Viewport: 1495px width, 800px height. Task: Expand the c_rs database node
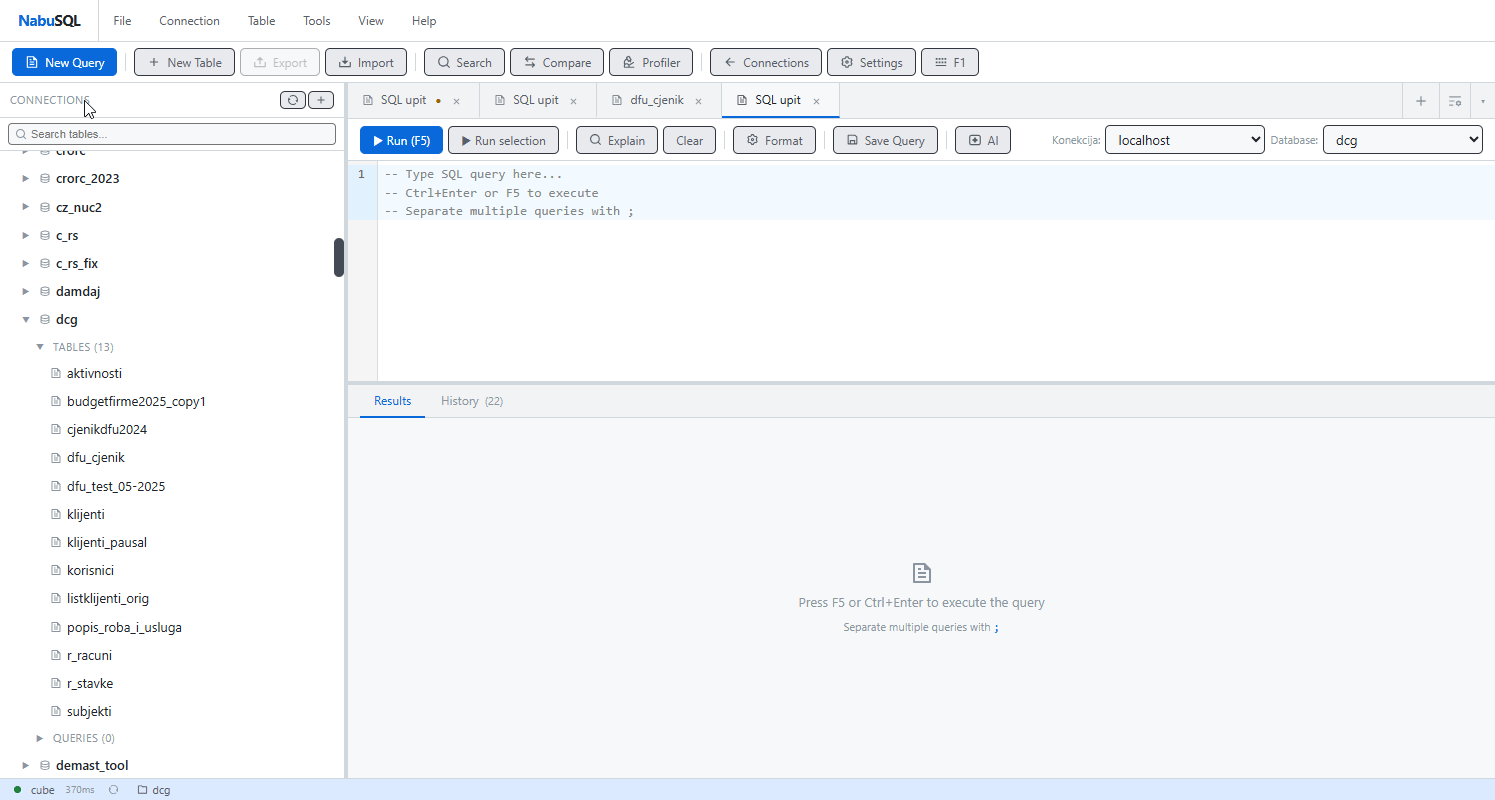pyautogui.click(x=26, y=236)
